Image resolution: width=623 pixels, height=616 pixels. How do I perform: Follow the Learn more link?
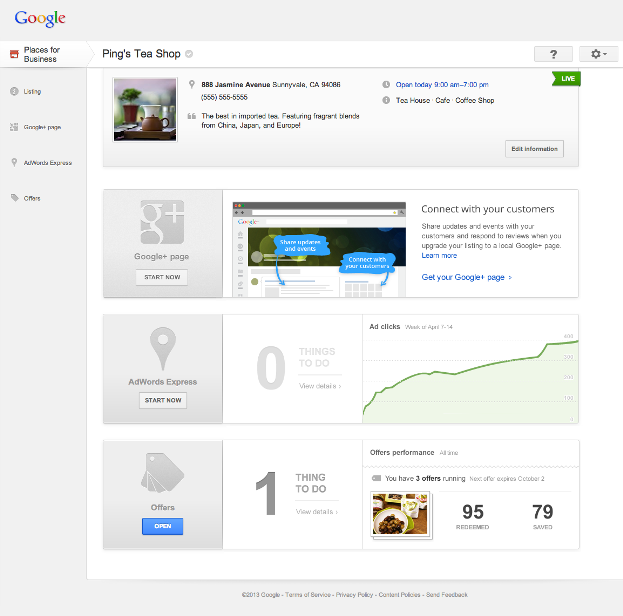439,255
